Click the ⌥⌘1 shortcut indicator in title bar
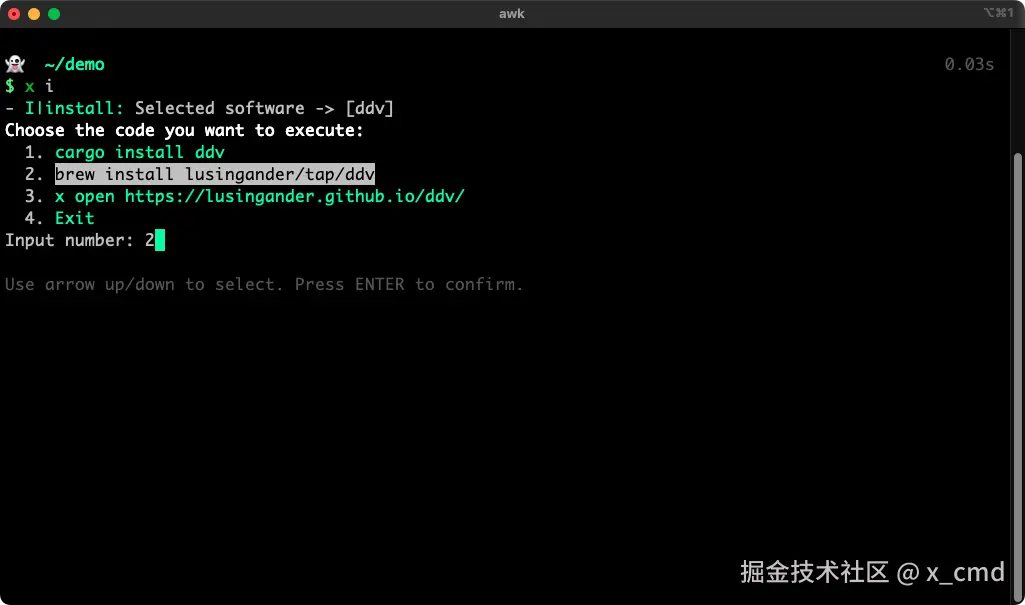This screenshot has width=1025, height=605. tap(998, 12)
